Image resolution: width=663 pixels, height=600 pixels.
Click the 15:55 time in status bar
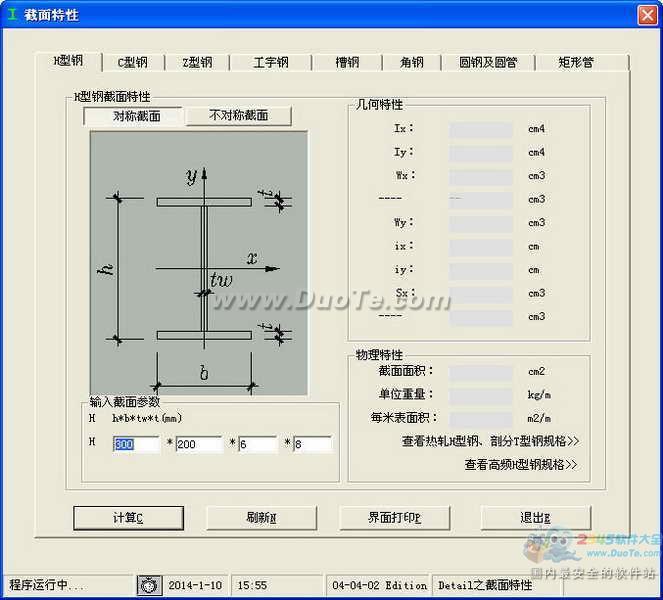(x=252, y=586)
